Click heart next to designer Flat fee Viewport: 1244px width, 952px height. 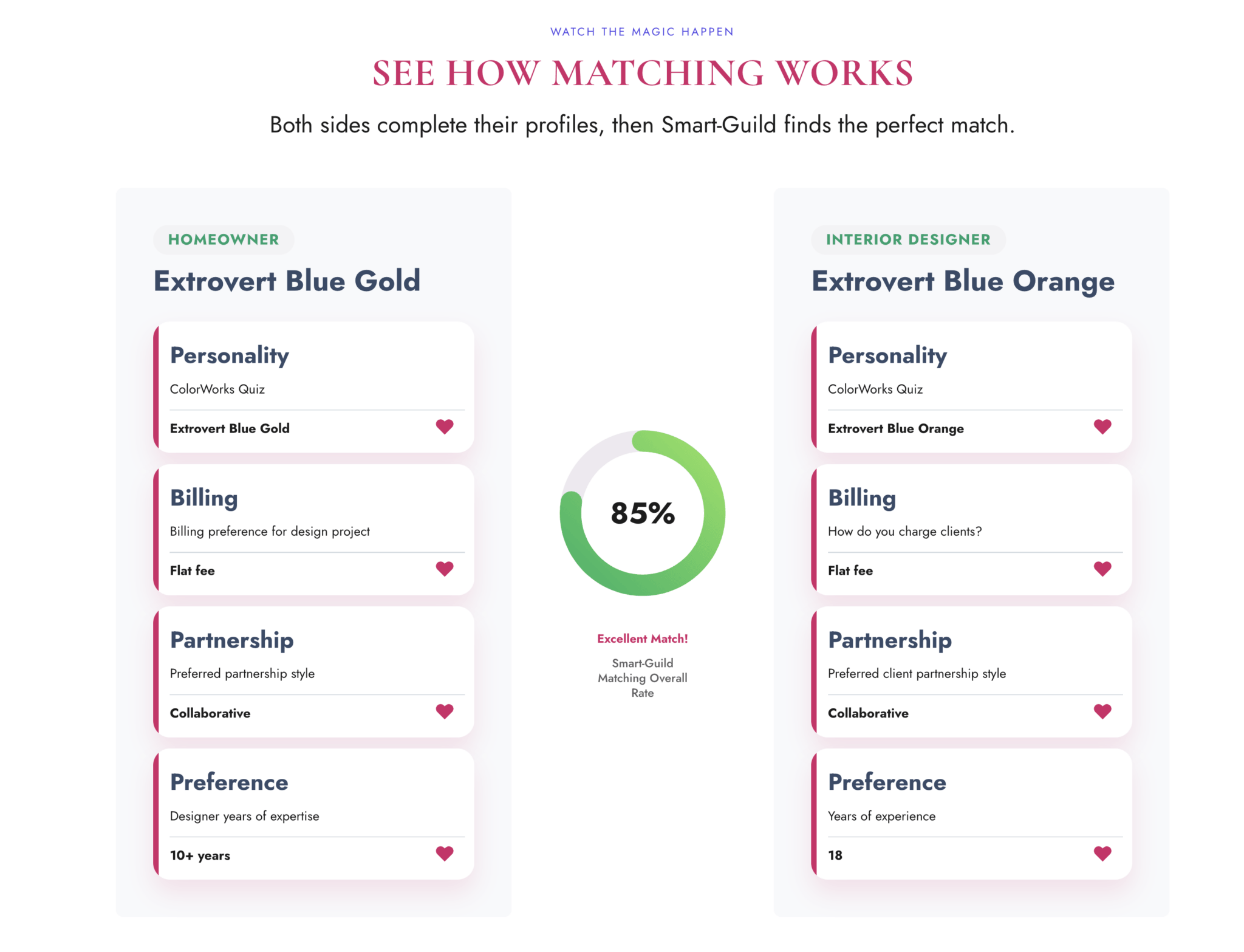[1102, 569]
